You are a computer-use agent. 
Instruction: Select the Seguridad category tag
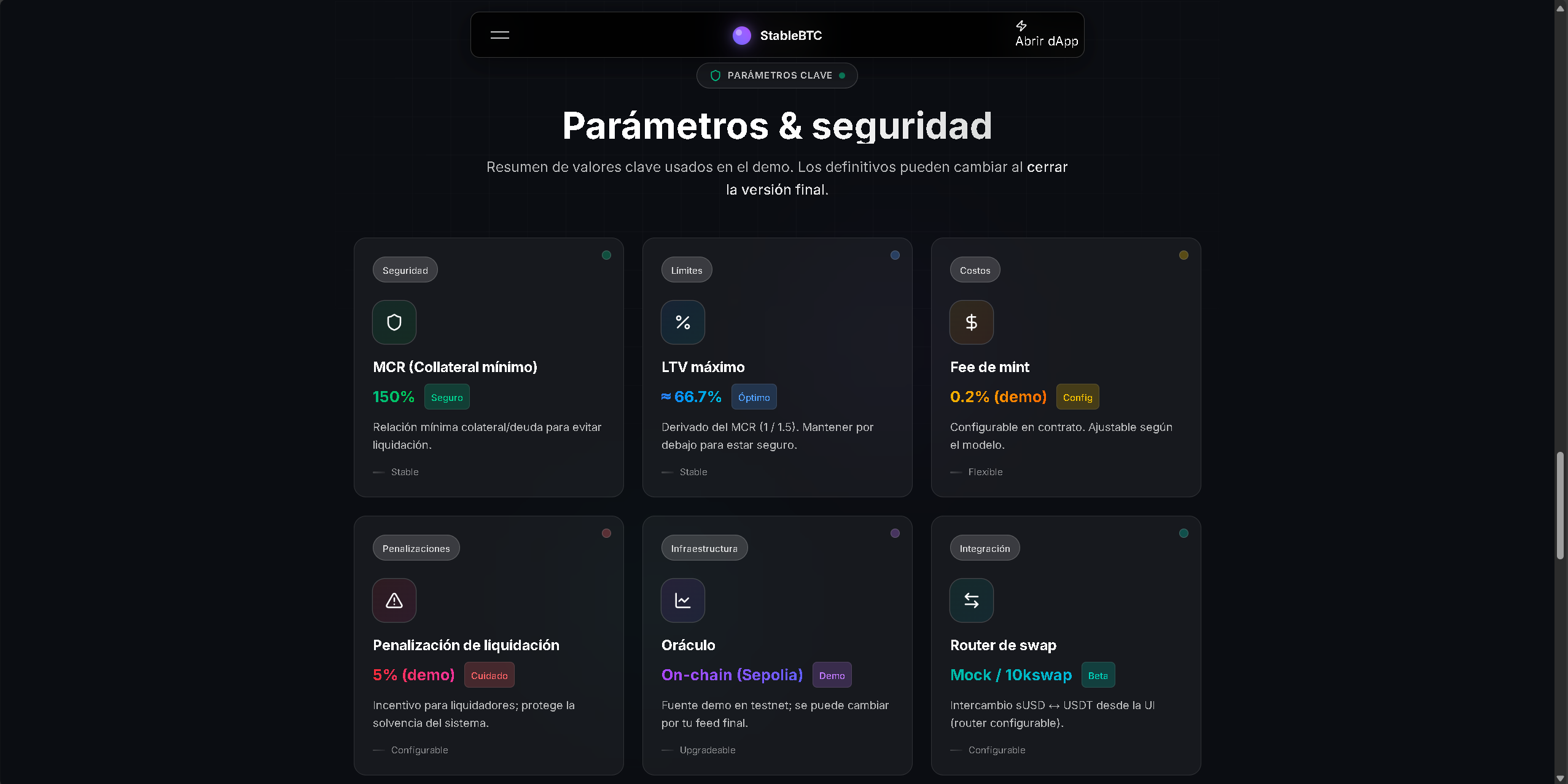(x=405, y=270)
